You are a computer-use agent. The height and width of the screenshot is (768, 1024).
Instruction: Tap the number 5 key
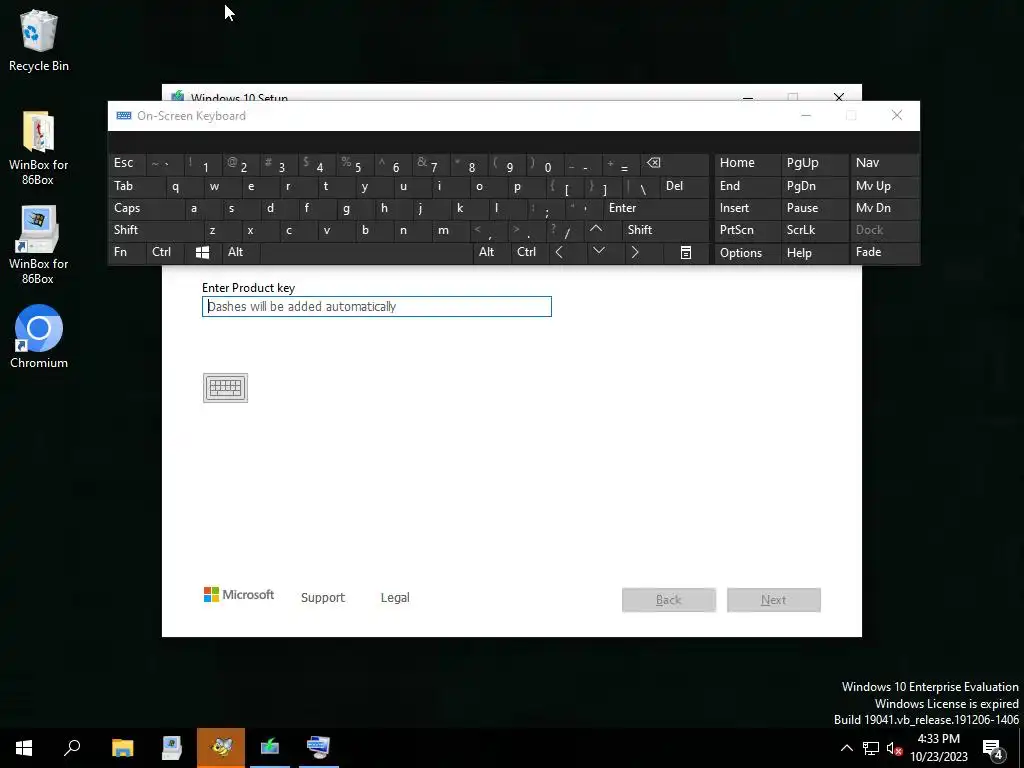(x=357, y=165)
